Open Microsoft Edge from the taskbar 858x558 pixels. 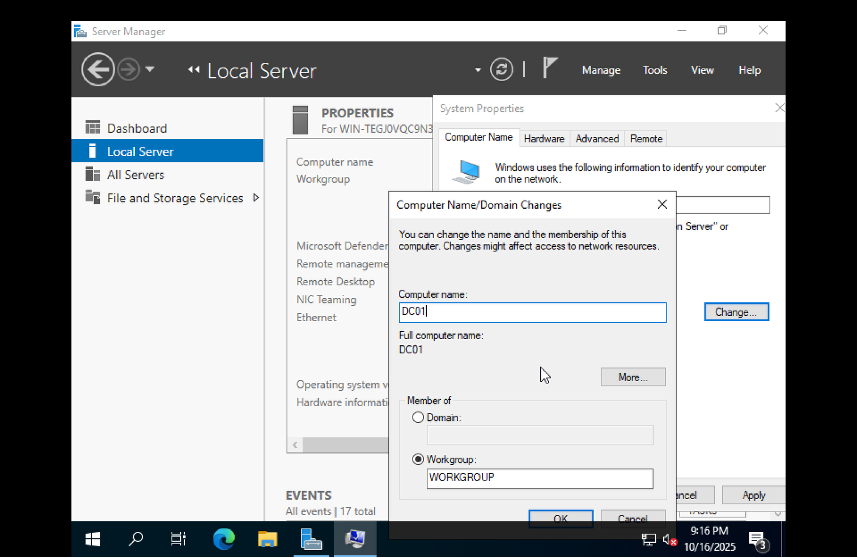(x=223, y=539)
